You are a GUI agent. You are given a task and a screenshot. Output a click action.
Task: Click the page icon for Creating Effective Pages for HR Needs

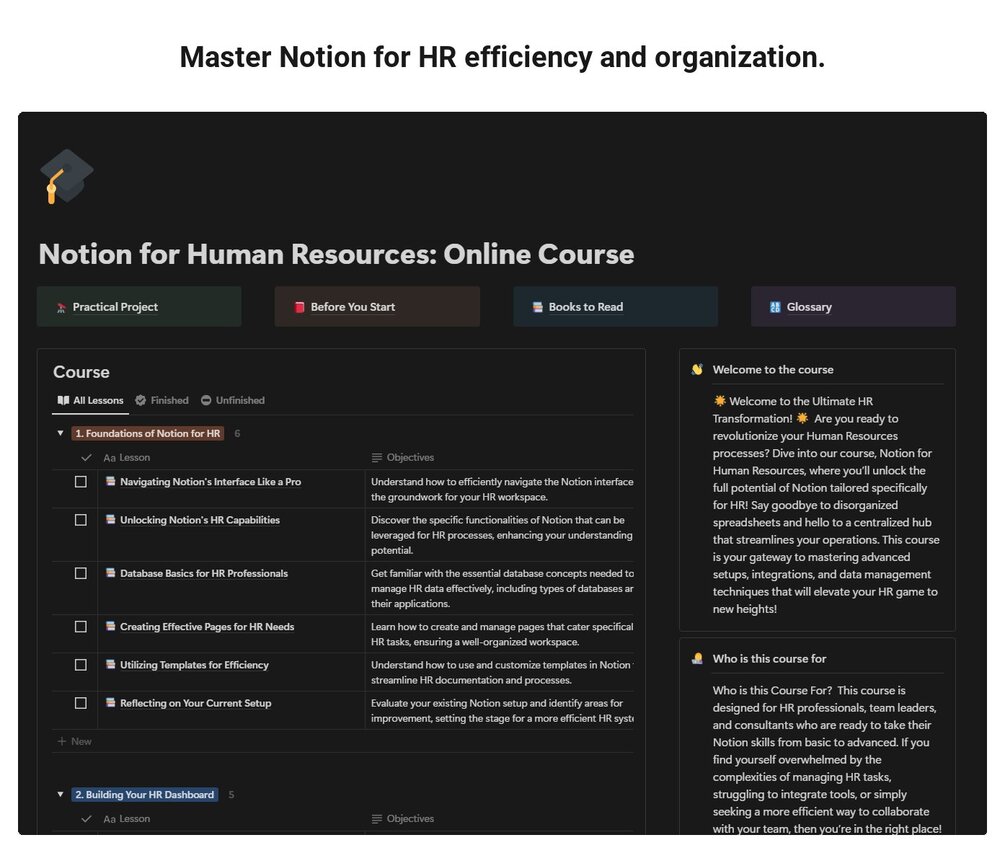coord(111,626)
